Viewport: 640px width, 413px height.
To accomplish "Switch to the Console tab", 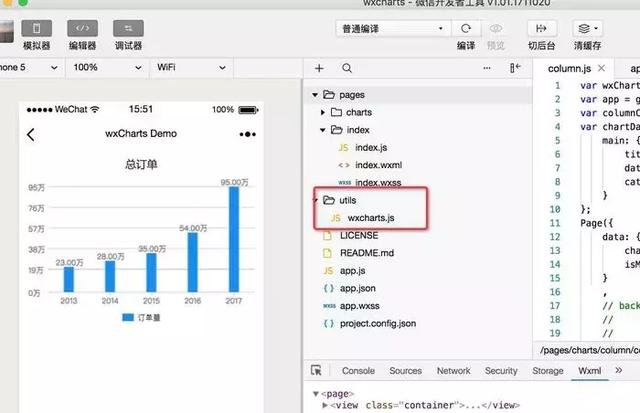I will (358, 371).
